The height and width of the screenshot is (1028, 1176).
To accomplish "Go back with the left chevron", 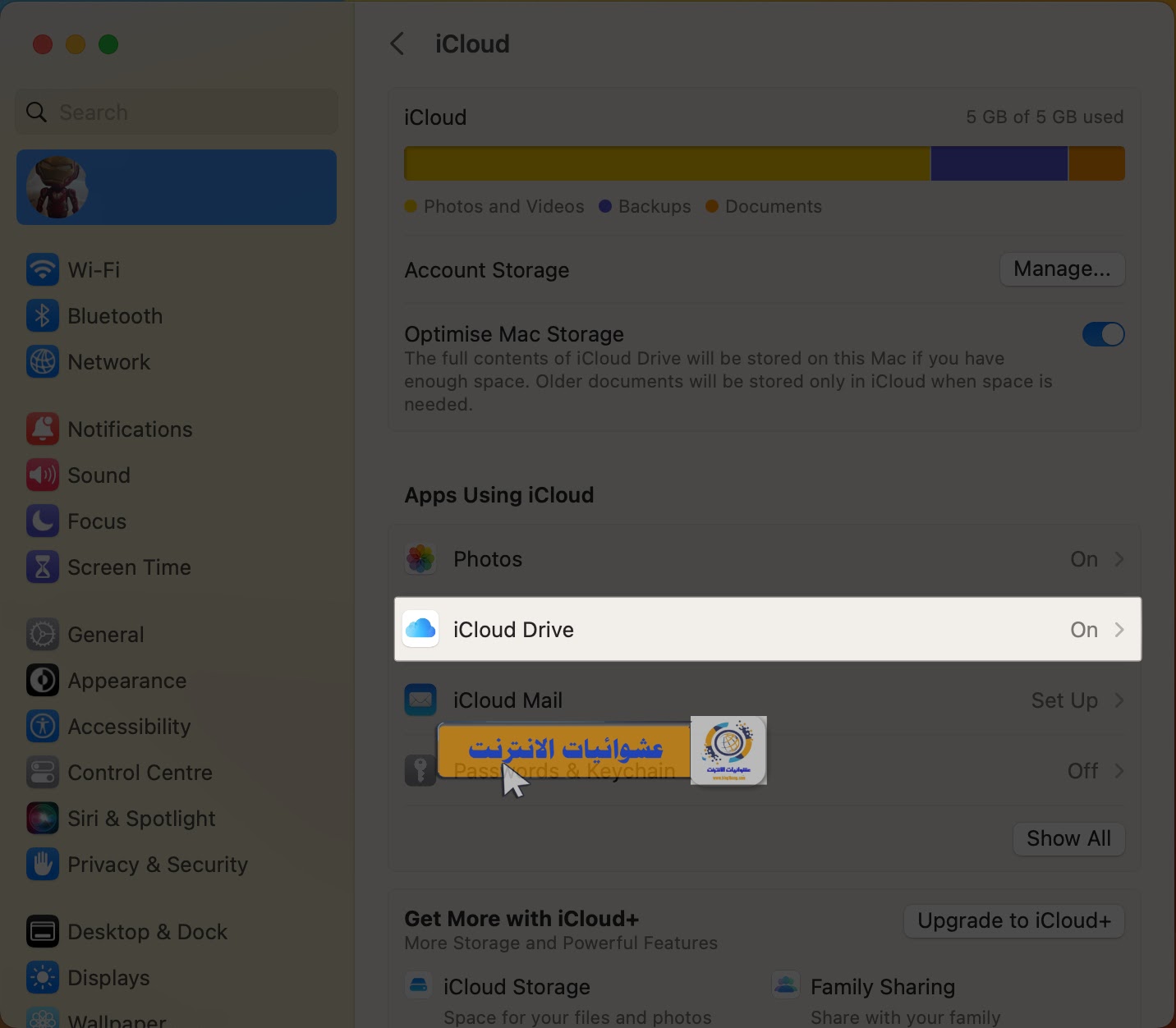I will click(x=397, y=44).
